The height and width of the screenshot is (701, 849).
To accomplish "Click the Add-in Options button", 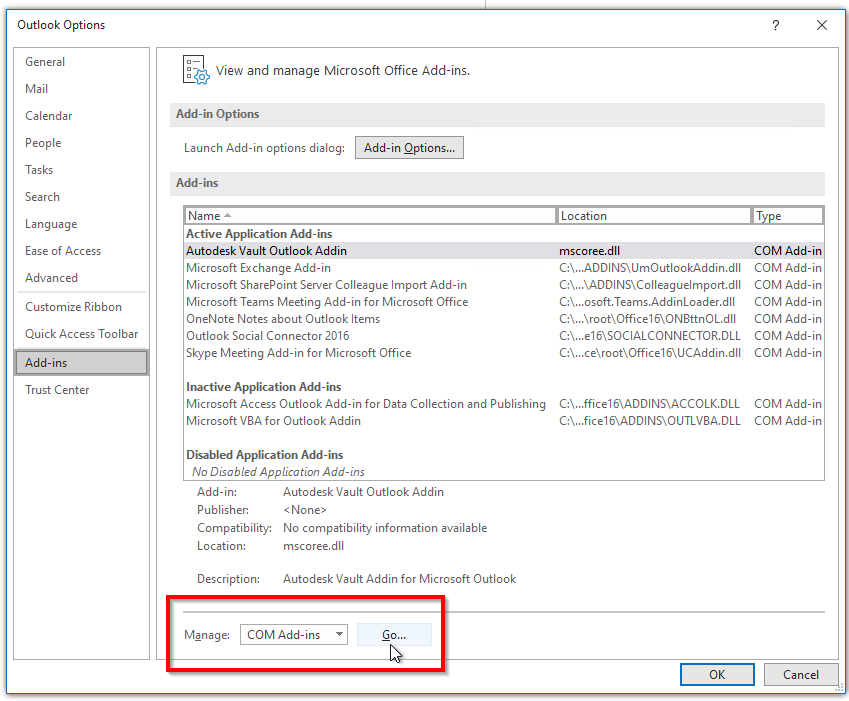I will click(409, 148).
